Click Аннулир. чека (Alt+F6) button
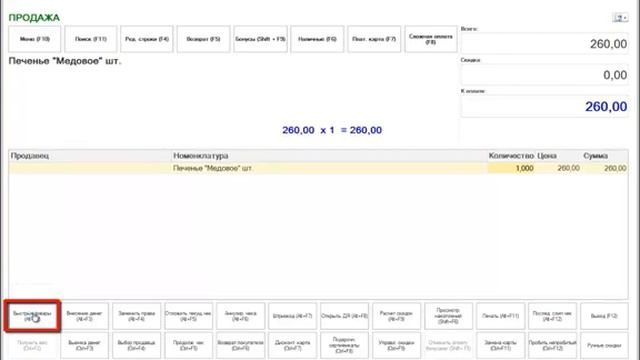 click(240, 316)
